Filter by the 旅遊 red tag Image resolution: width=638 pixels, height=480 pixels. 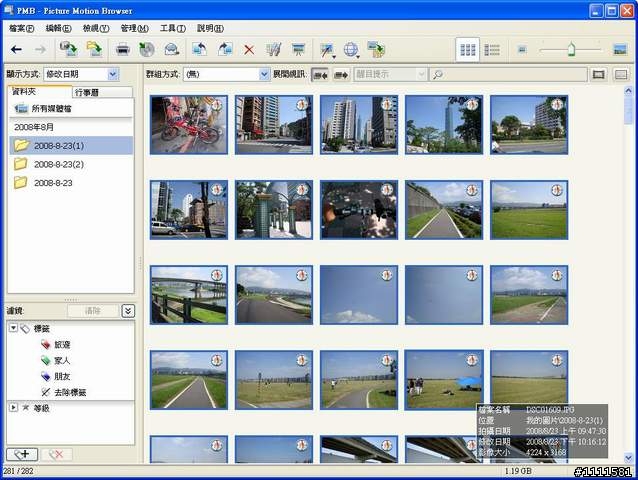[55, 345]
